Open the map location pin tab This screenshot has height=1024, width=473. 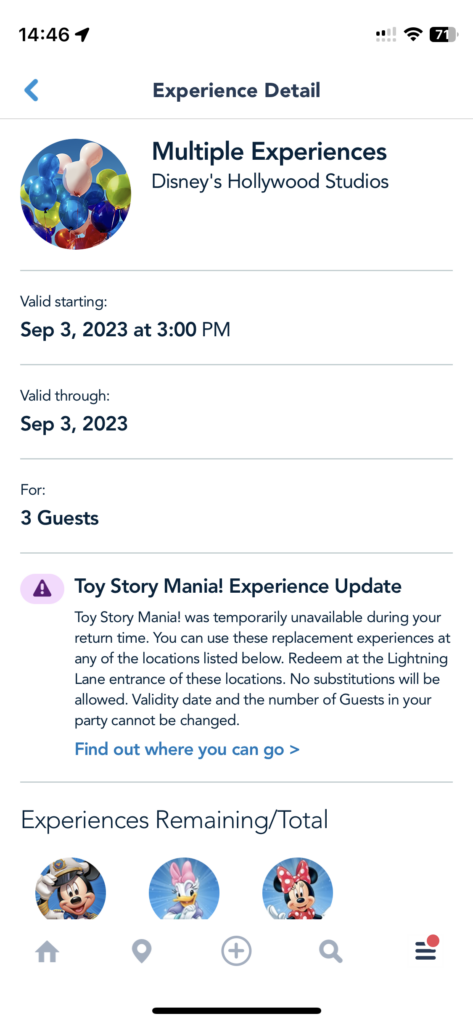click(x=141, y=953)
